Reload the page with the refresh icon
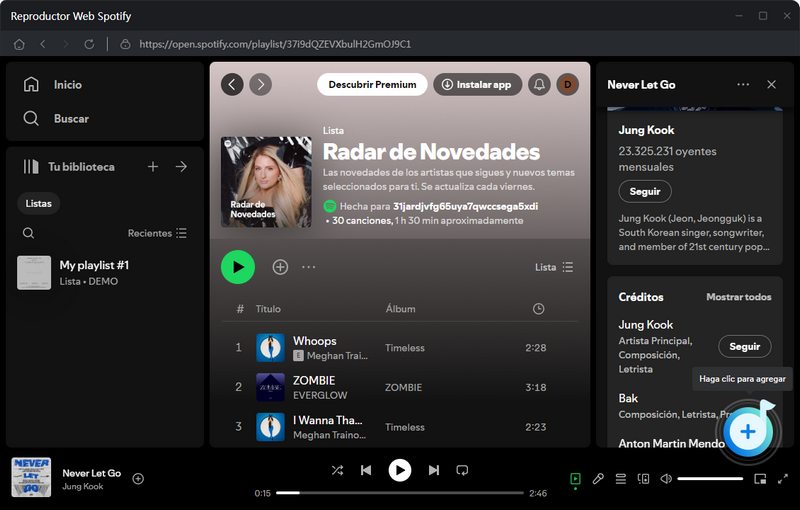800x510 pixels. pos(89,44)
